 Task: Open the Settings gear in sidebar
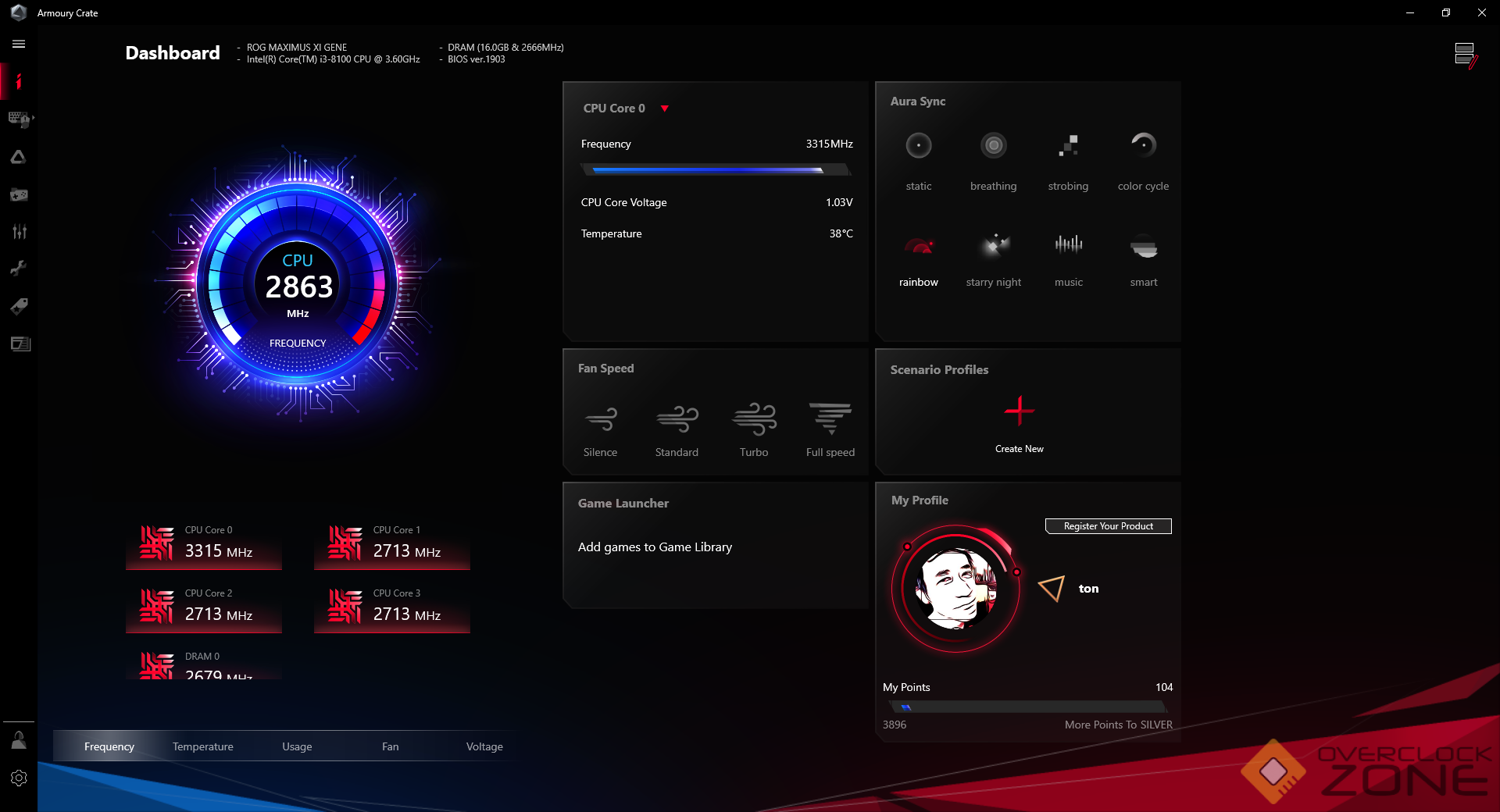click(x=19, y=778)
